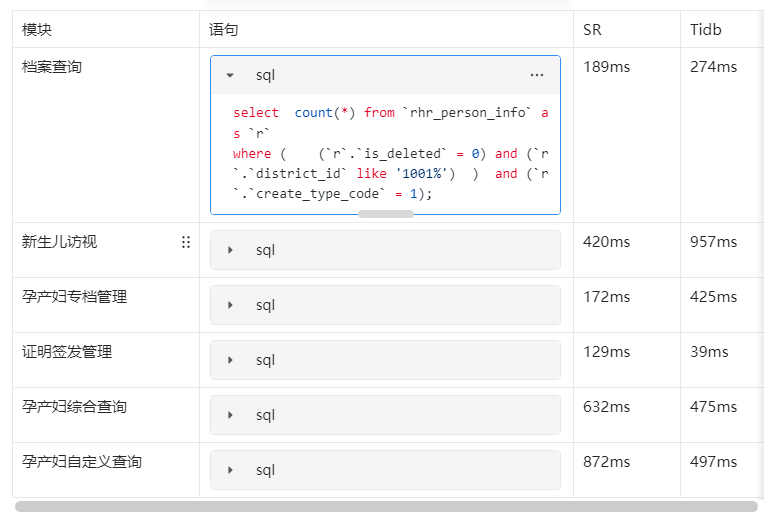
Task: Click inside the select count SQL code text
Action: (390, 153)
